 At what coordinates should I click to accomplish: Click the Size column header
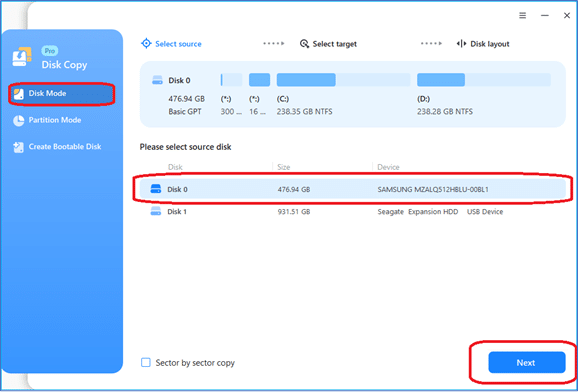click(284, 167)
